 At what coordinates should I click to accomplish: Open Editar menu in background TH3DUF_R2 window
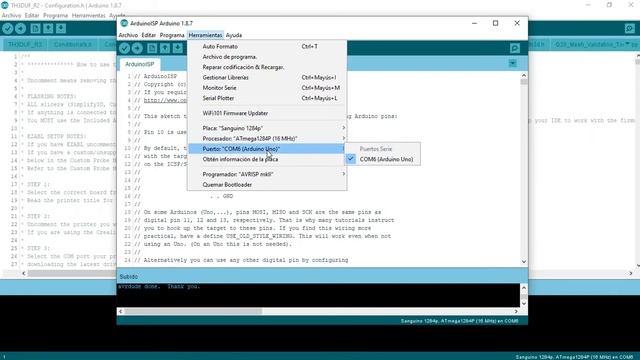[32, 16]
